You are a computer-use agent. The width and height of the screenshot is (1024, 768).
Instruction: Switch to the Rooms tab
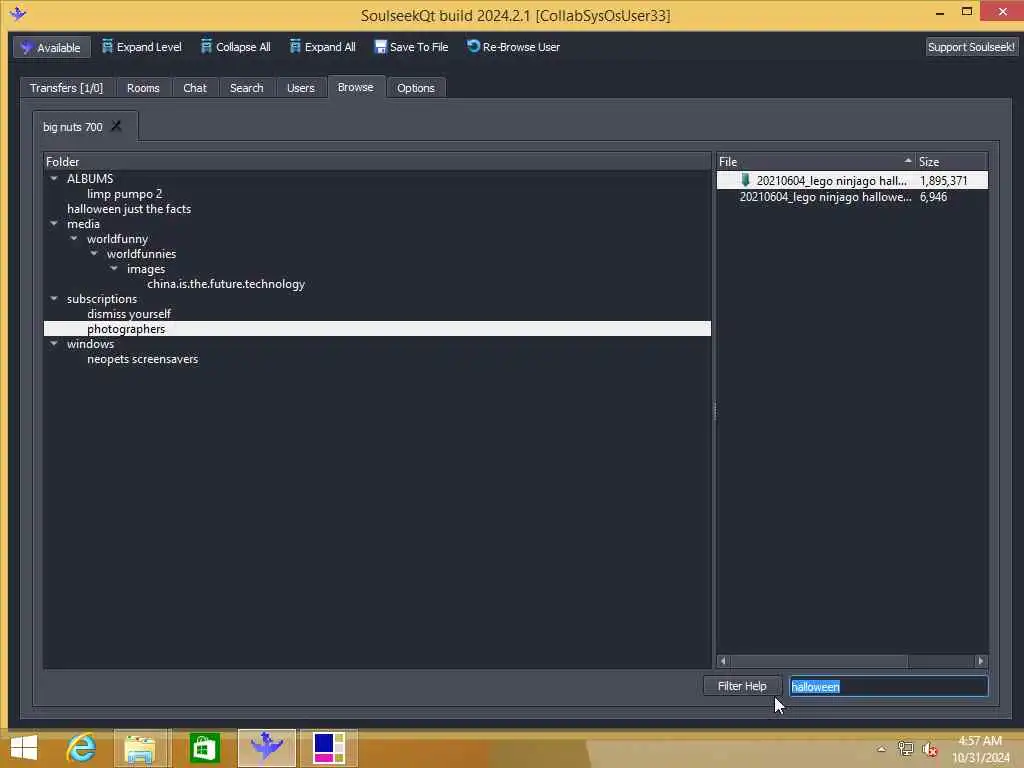coord(143,88)
